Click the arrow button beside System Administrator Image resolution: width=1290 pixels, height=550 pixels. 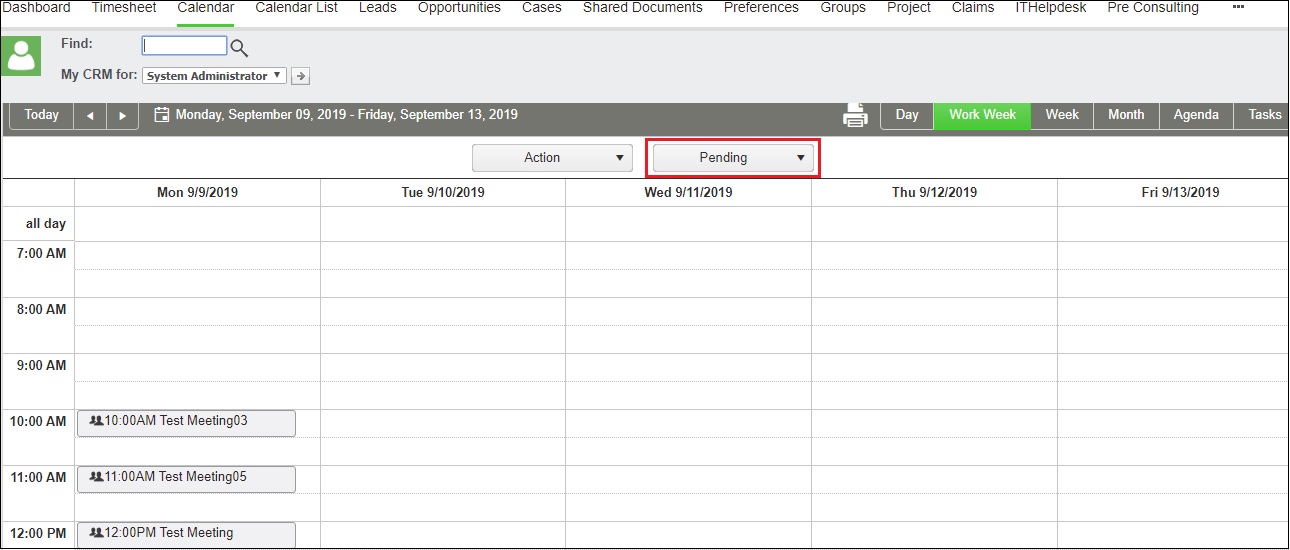tap(300, 76)
